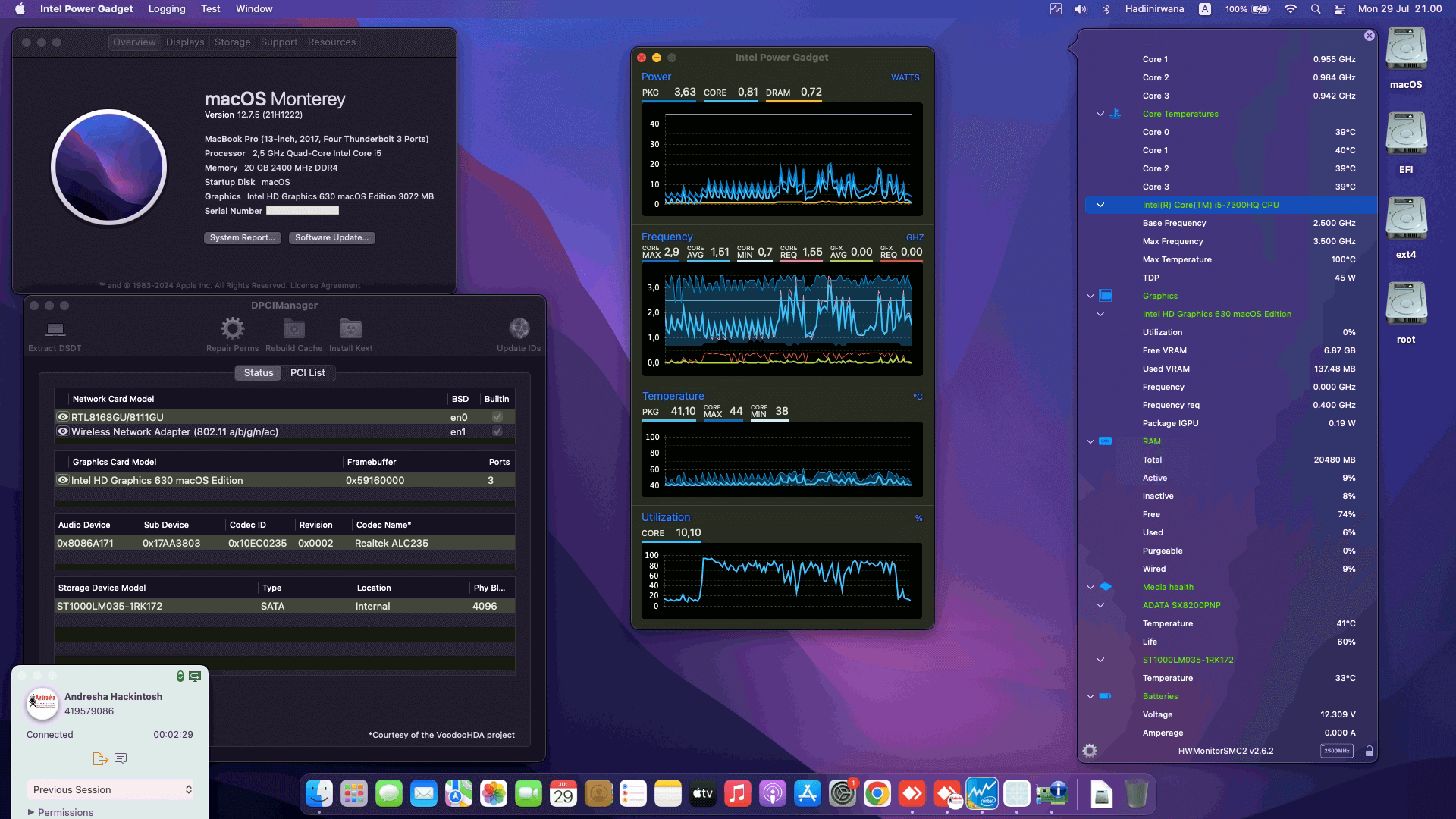Image resolution: width=1456 pixels, height=819 pixels.
Task: Toggle Builtin checkbox for Wireless Network Adapter
Action: [497, 431]
